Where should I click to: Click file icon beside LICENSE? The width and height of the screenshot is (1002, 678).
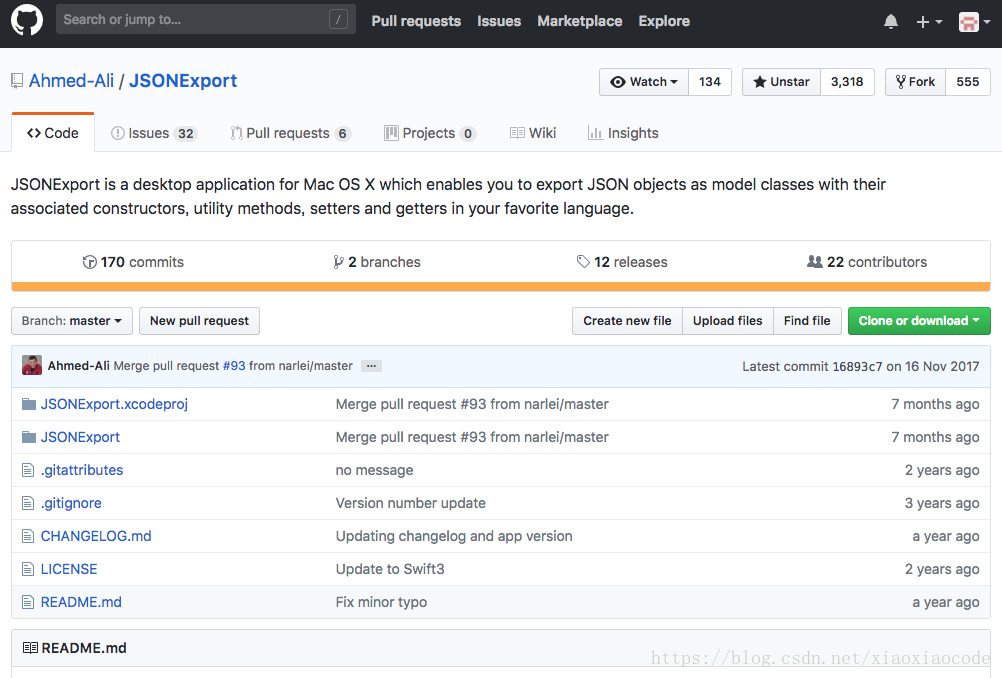[x=28, y=569]
